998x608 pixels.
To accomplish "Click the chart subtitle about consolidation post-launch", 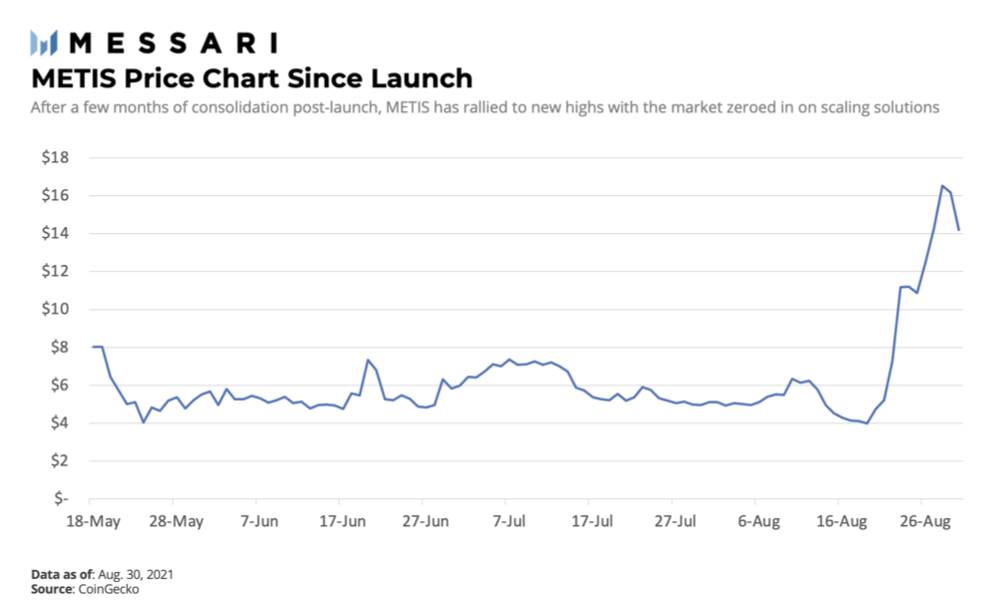I will (485, 107).
